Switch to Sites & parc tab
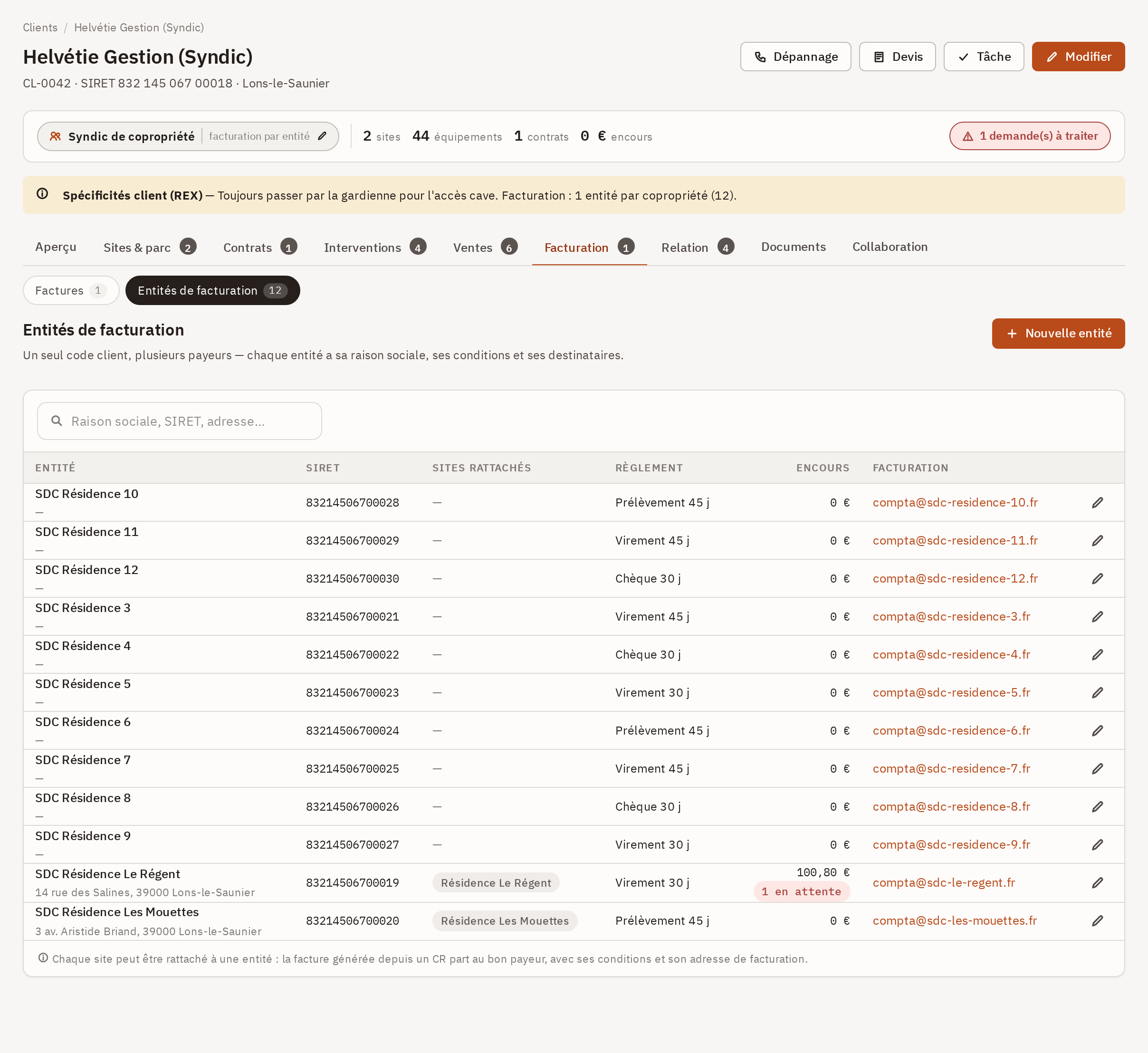The width and height of the screenshot is (1148, 1053). pyautogui.click(x=150, y=247)
